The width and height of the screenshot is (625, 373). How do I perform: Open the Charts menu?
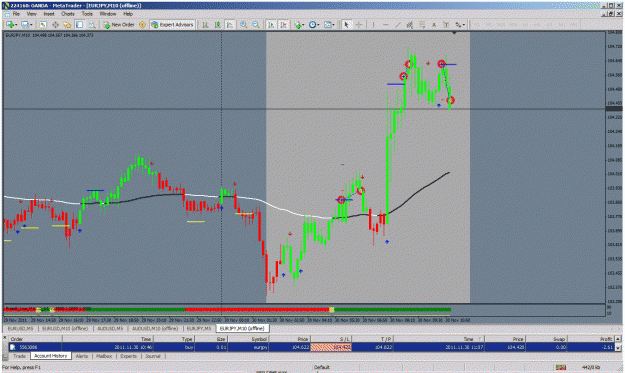click(x=68, y=14)
